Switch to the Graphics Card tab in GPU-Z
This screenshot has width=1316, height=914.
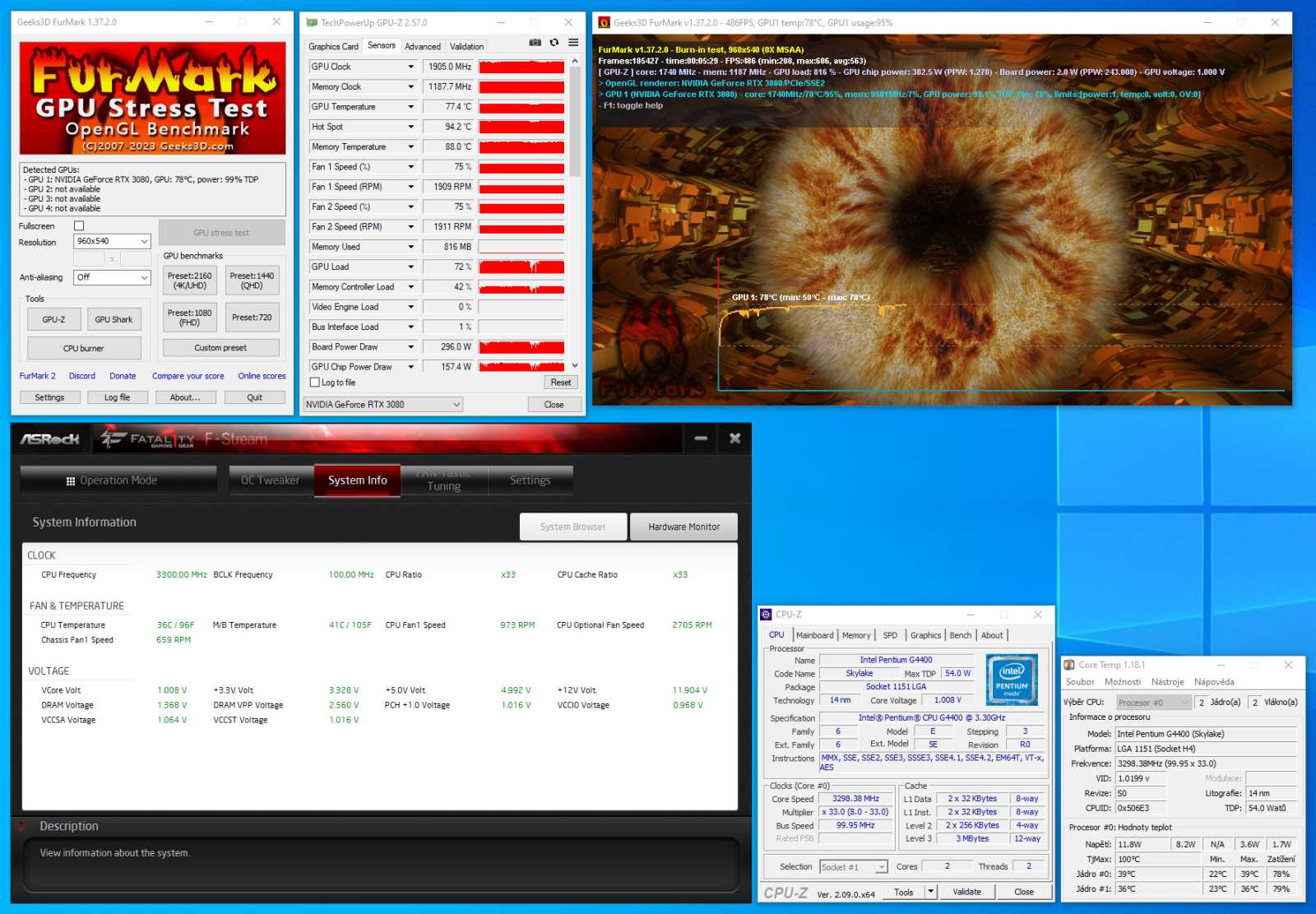(333, 47)
